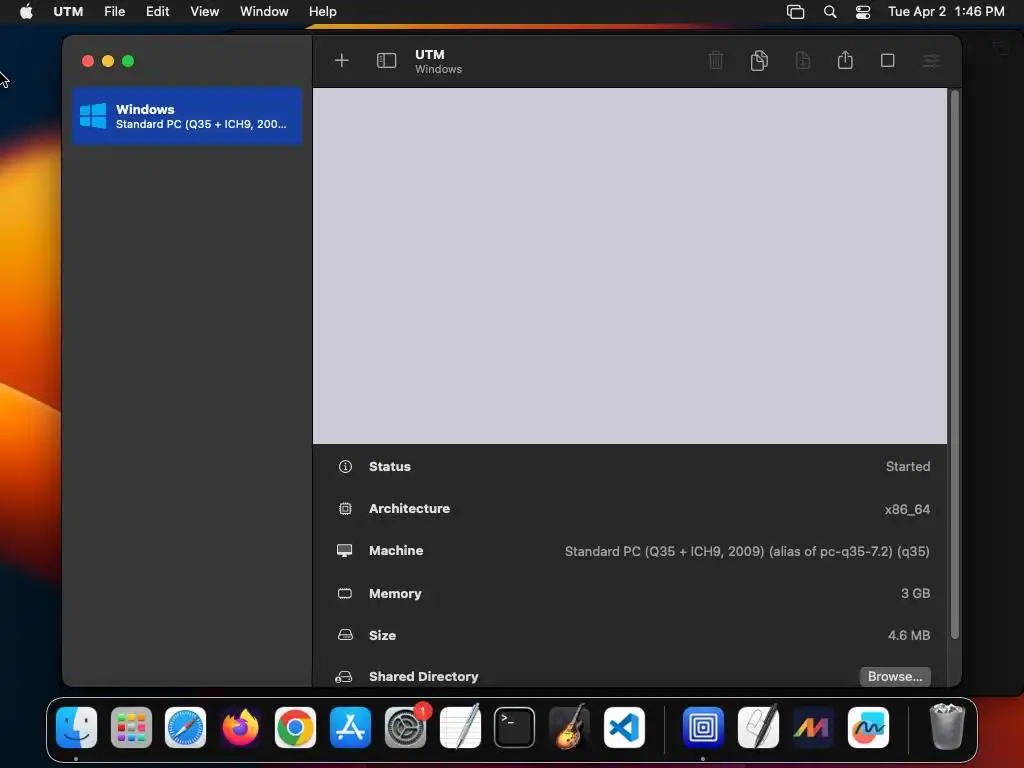1024x768 pixels.
Task: Toggle the sidebar with the panel icon
Action: (387, 61)
